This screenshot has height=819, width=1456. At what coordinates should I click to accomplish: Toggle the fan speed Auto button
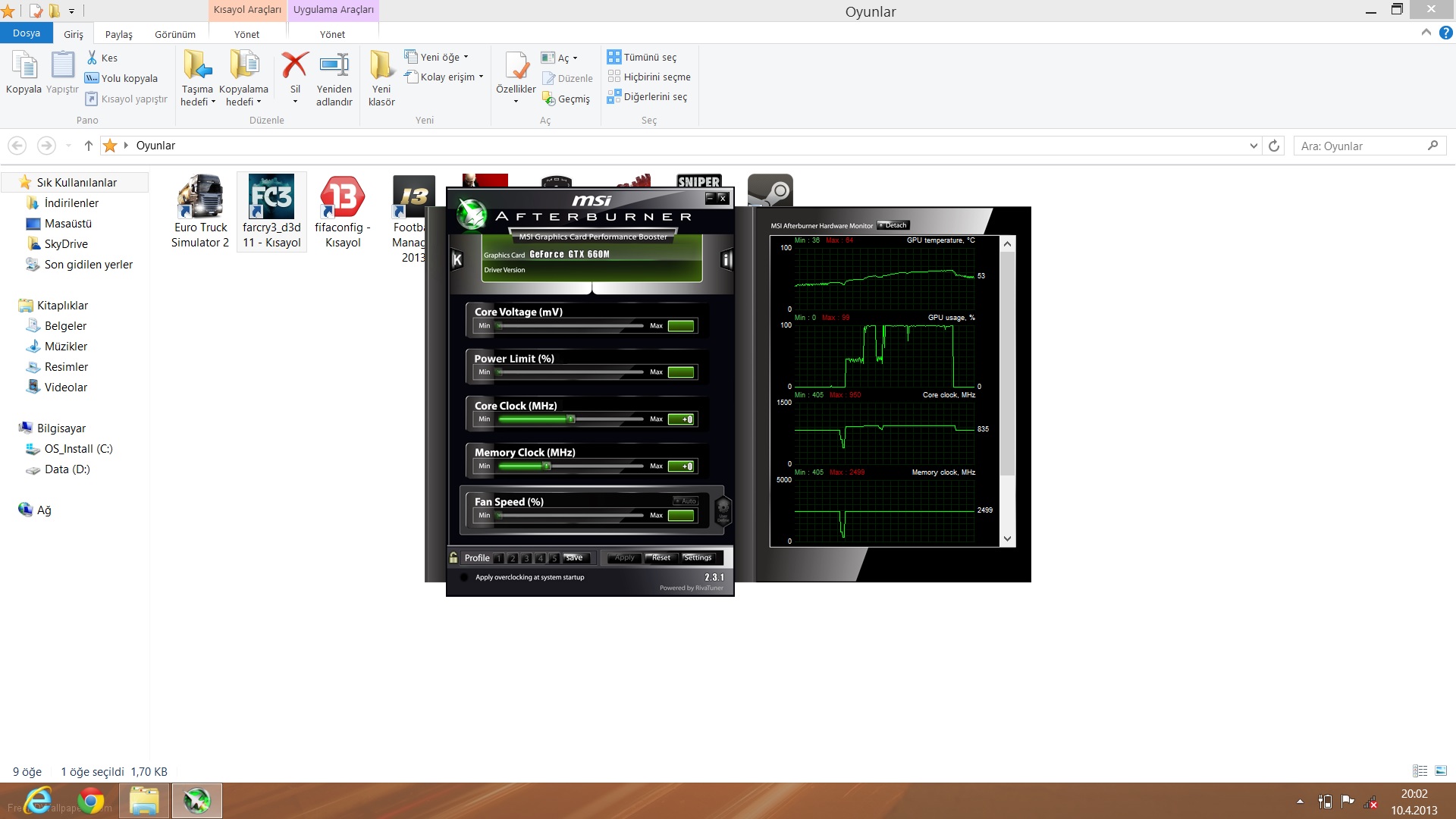click(686, 501)
